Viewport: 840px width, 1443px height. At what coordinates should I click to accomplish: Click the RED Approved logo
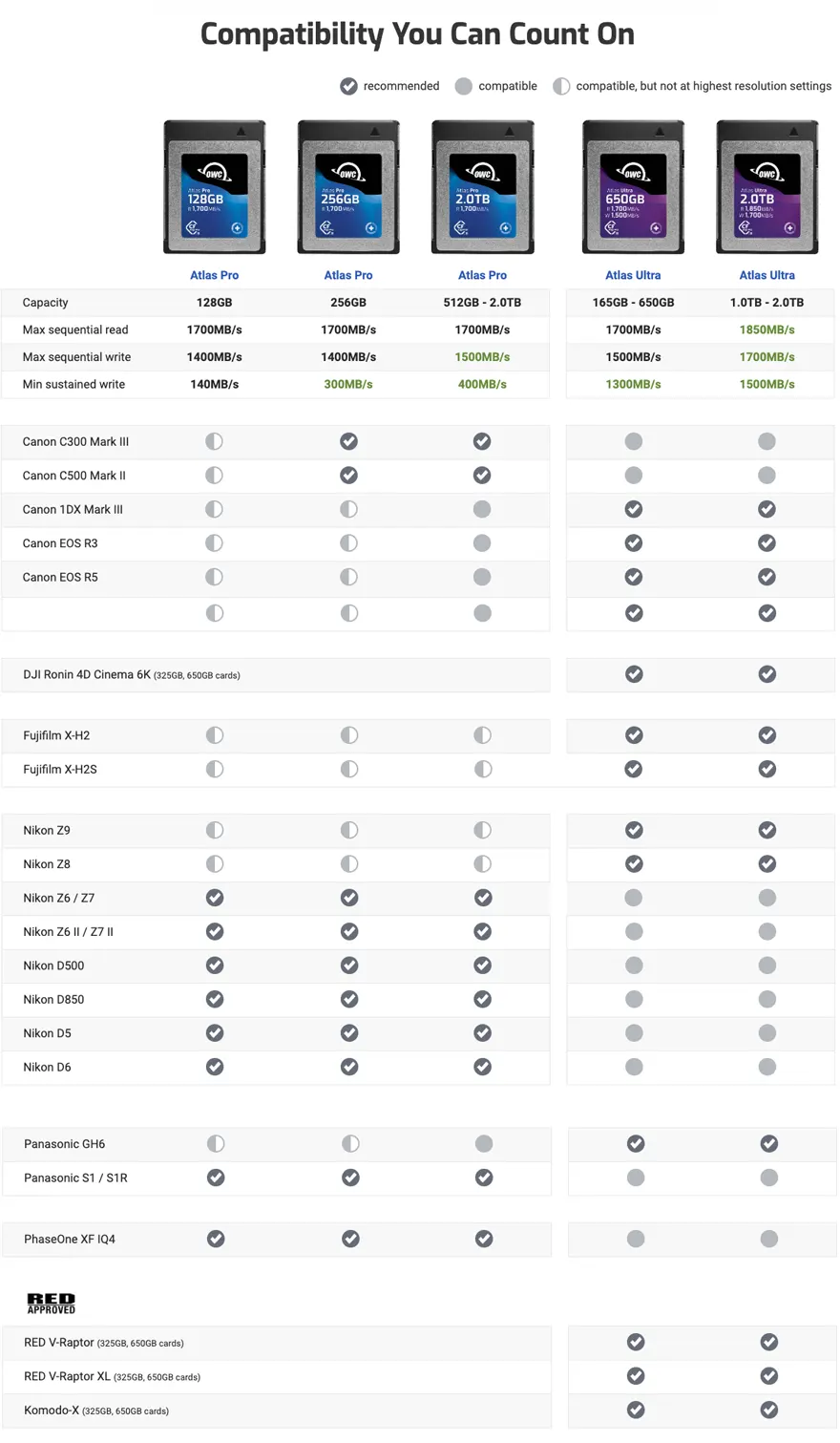(51, 1303)
